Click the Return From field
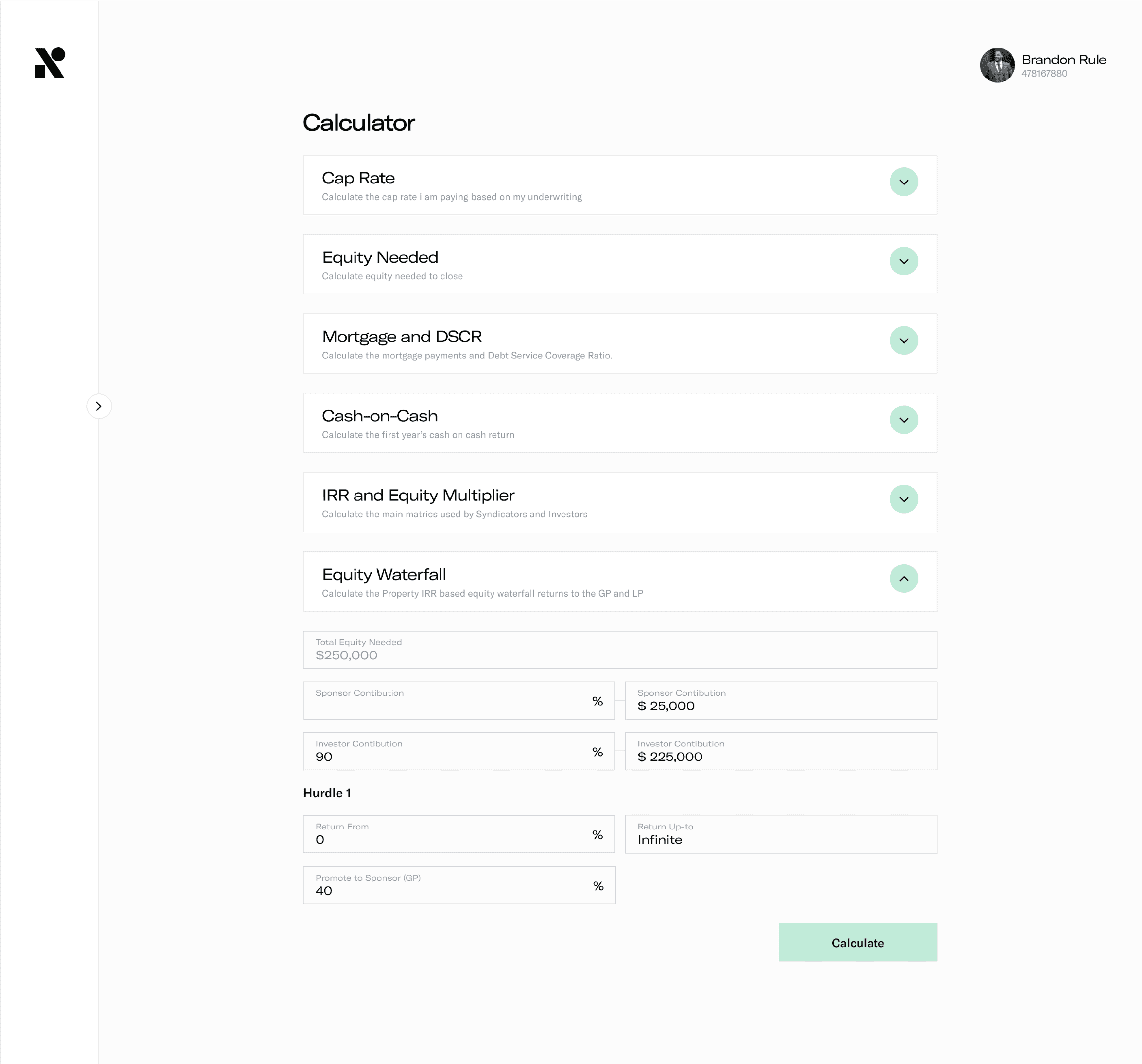 (448, 834)
